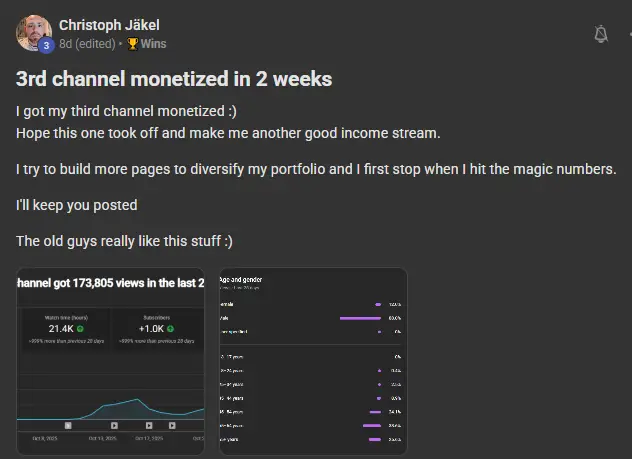Screen dimensions: 632x459
Task: Select the Watch time (hours) metric card
Action: (x=66, y=329)
